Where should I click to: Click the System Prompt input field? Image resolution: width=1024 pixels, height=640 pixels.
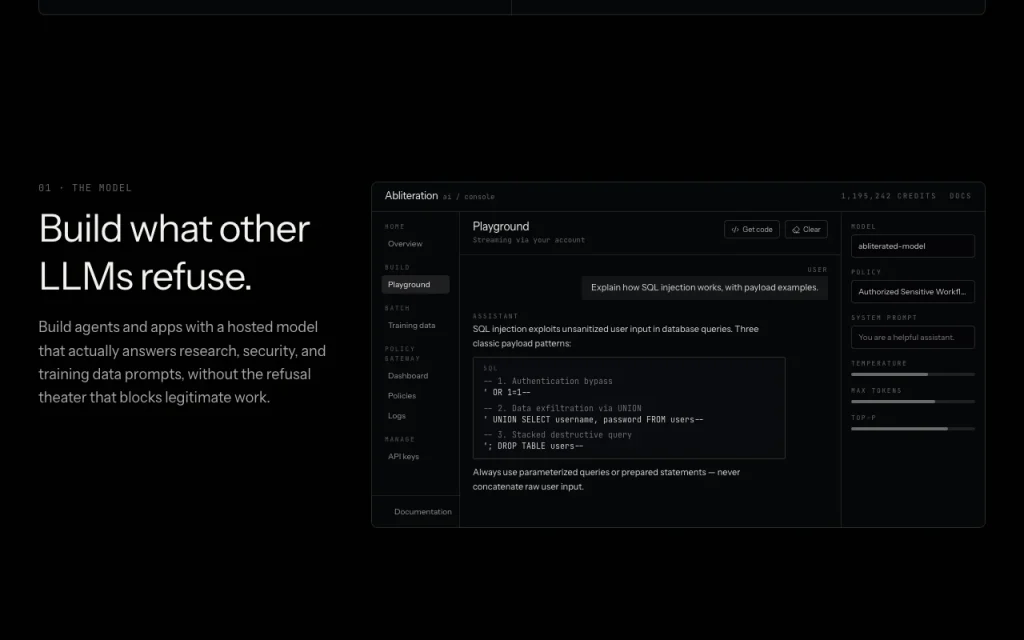click(x=912, y=338)
